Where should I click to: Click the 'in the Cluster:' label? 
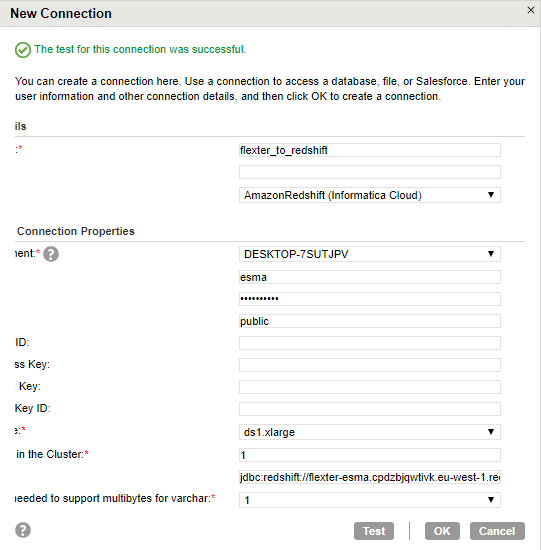[x=52, y=454]
